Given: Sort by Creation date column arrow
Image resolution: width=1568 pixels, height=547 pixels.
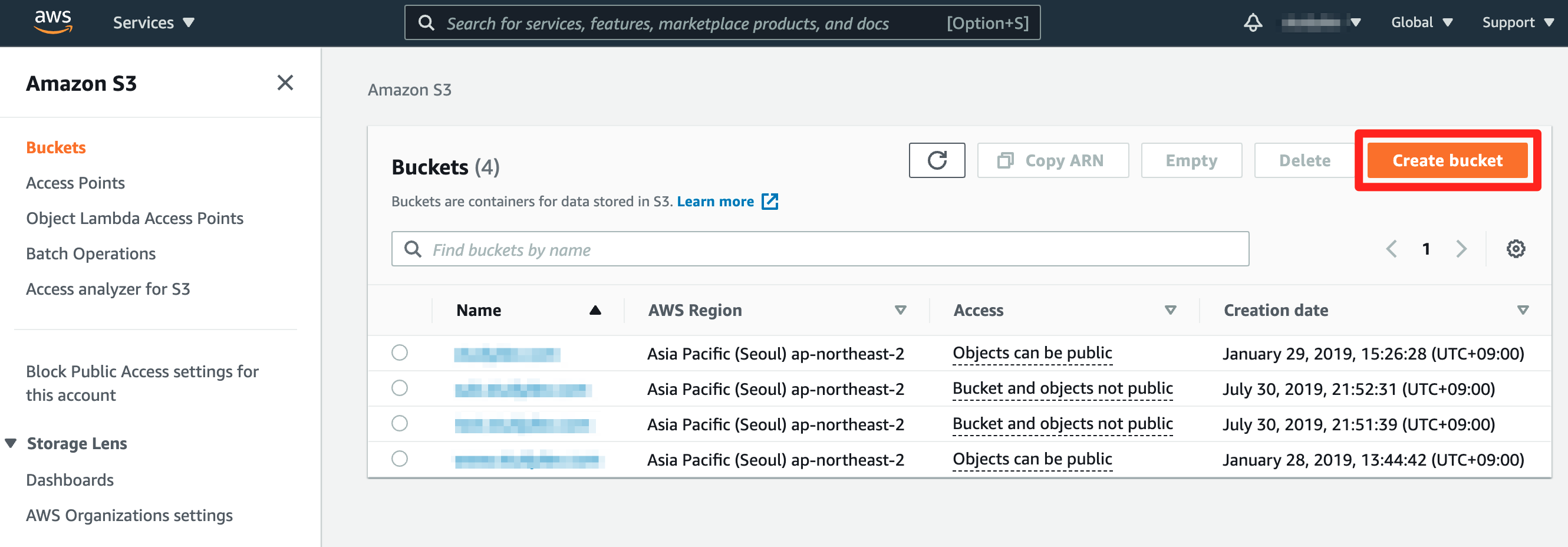Looking at the screenshot, I should [1523, 310].
